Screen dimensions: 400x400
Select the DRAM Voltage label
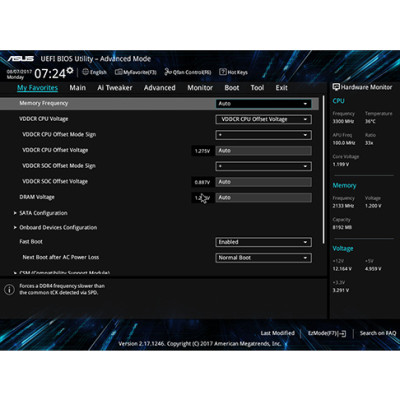point(37,197)
